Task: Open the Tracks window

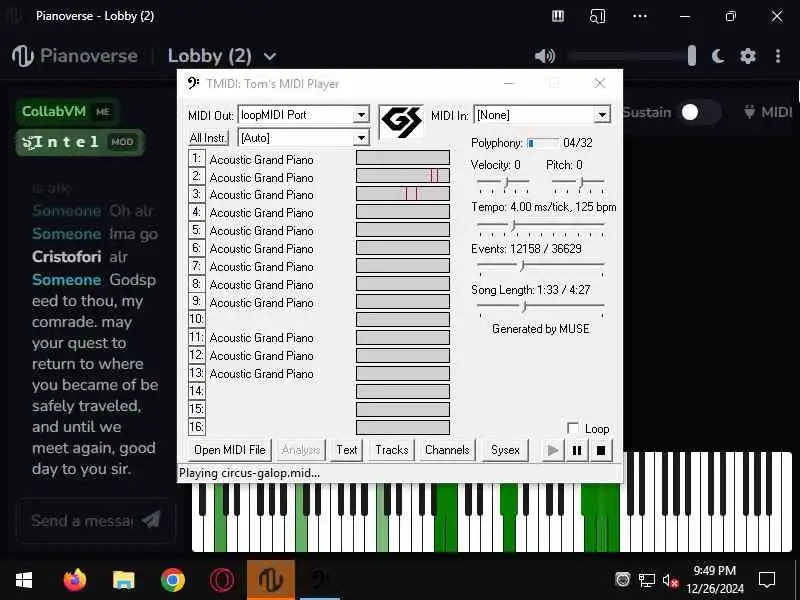Action: point(392,450)
